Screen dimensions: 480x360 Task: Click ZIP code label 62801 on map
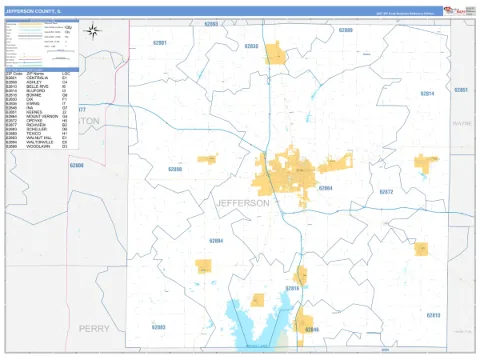[160, 43]
